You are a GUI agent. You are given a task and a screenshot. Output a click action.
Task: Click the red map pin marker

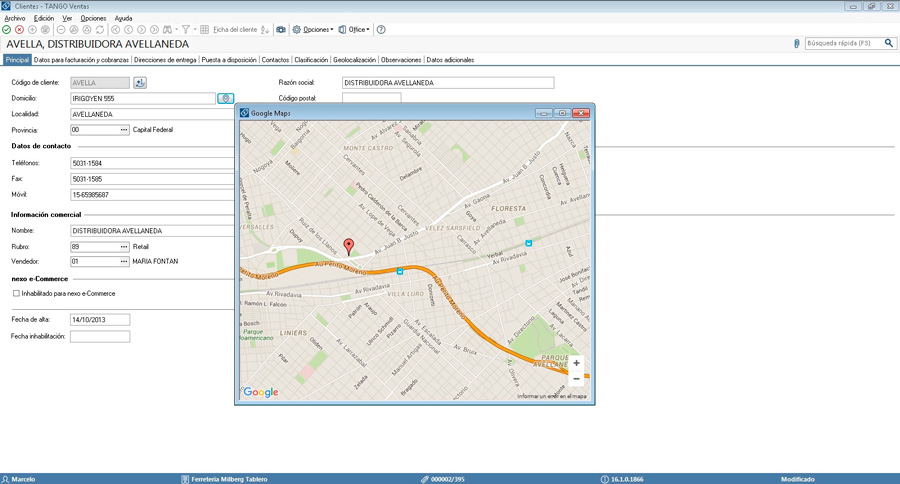[x=348, y=246]
